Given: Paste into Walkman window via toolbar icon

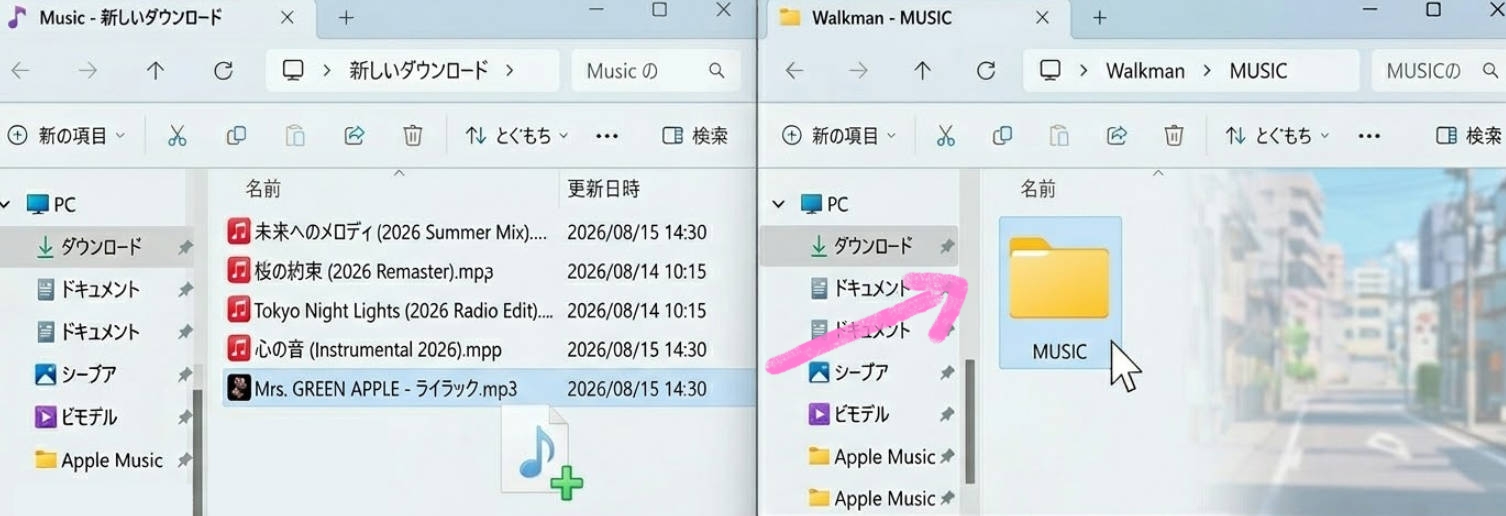Looking at the screenshot, I should (1059, 136).
